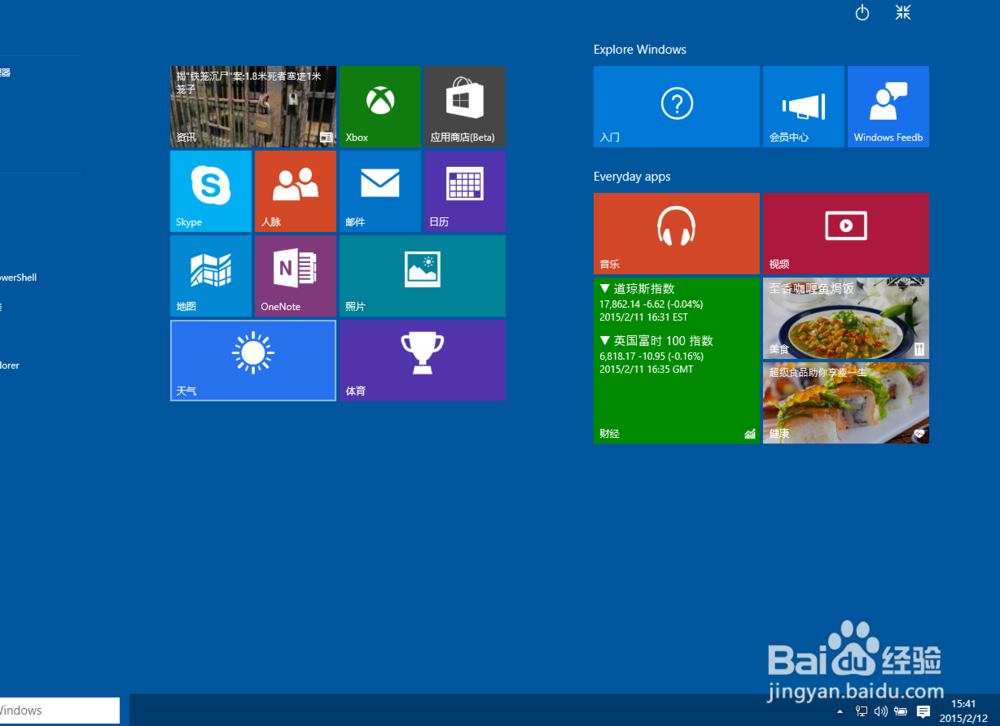Show hidden tray icons arrow
Viewport: 1000px width, 726px height.
pyautogui.click(x=840, y=711)
